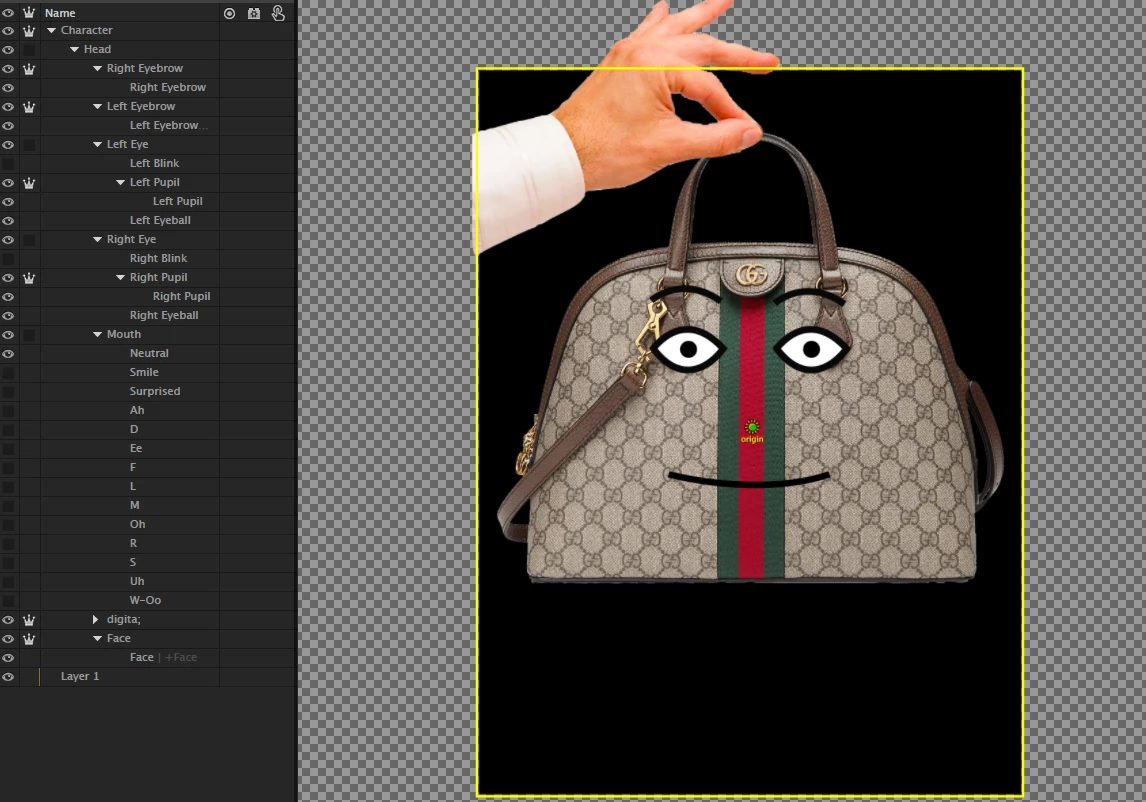
Task: Toggle crown icon on Right Pupil group
Action: [x=29, y=278]
